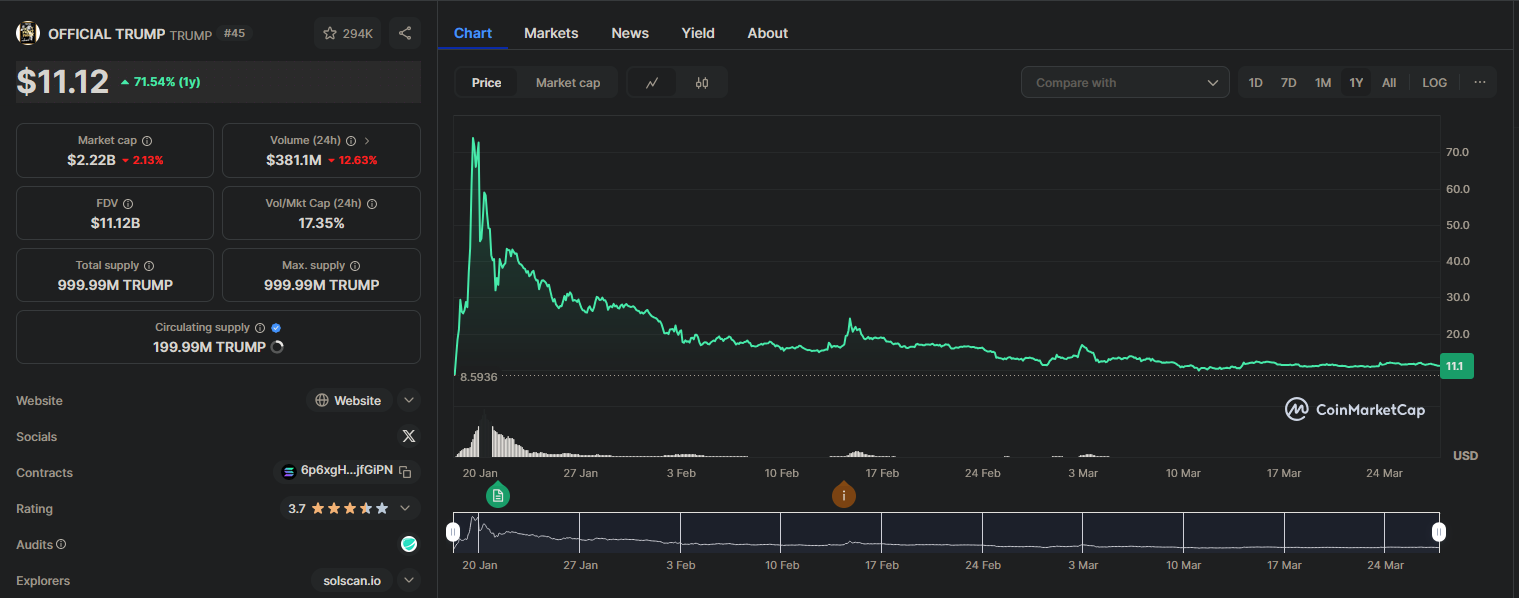Set chart range to 1D
Image resolution: width=1519 pixels, height=598 pixels.
pyautogui.click(x=1256, y=83)
